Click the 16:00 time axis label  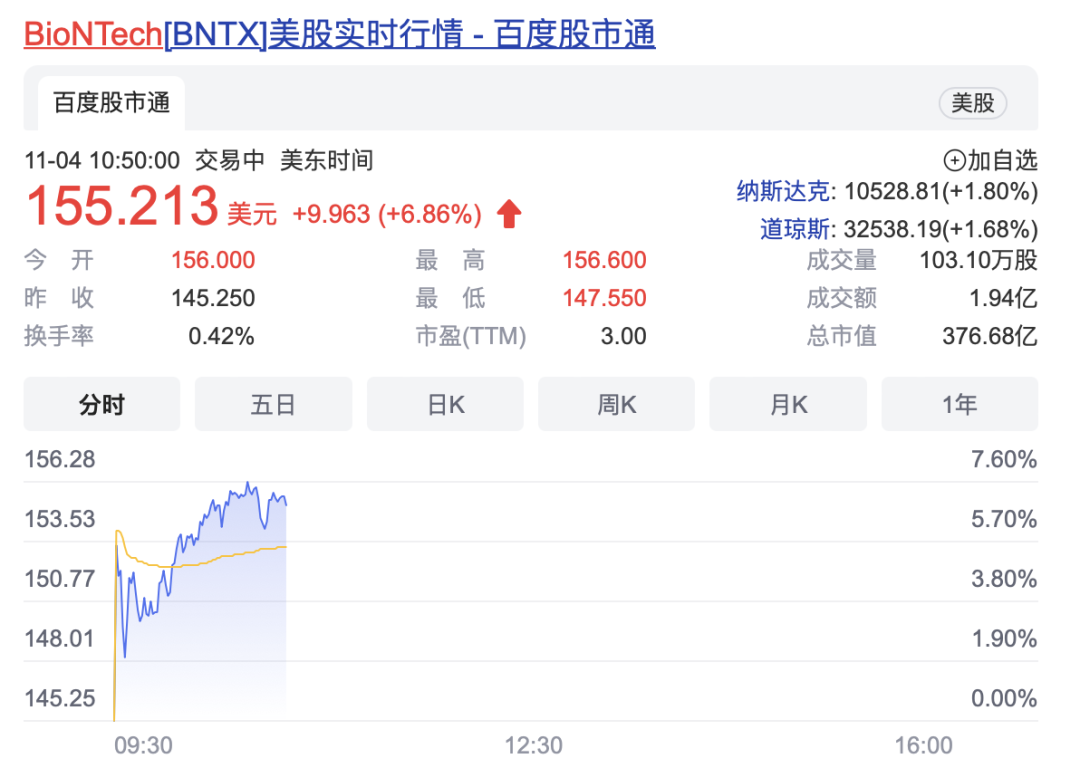point(923,745)
